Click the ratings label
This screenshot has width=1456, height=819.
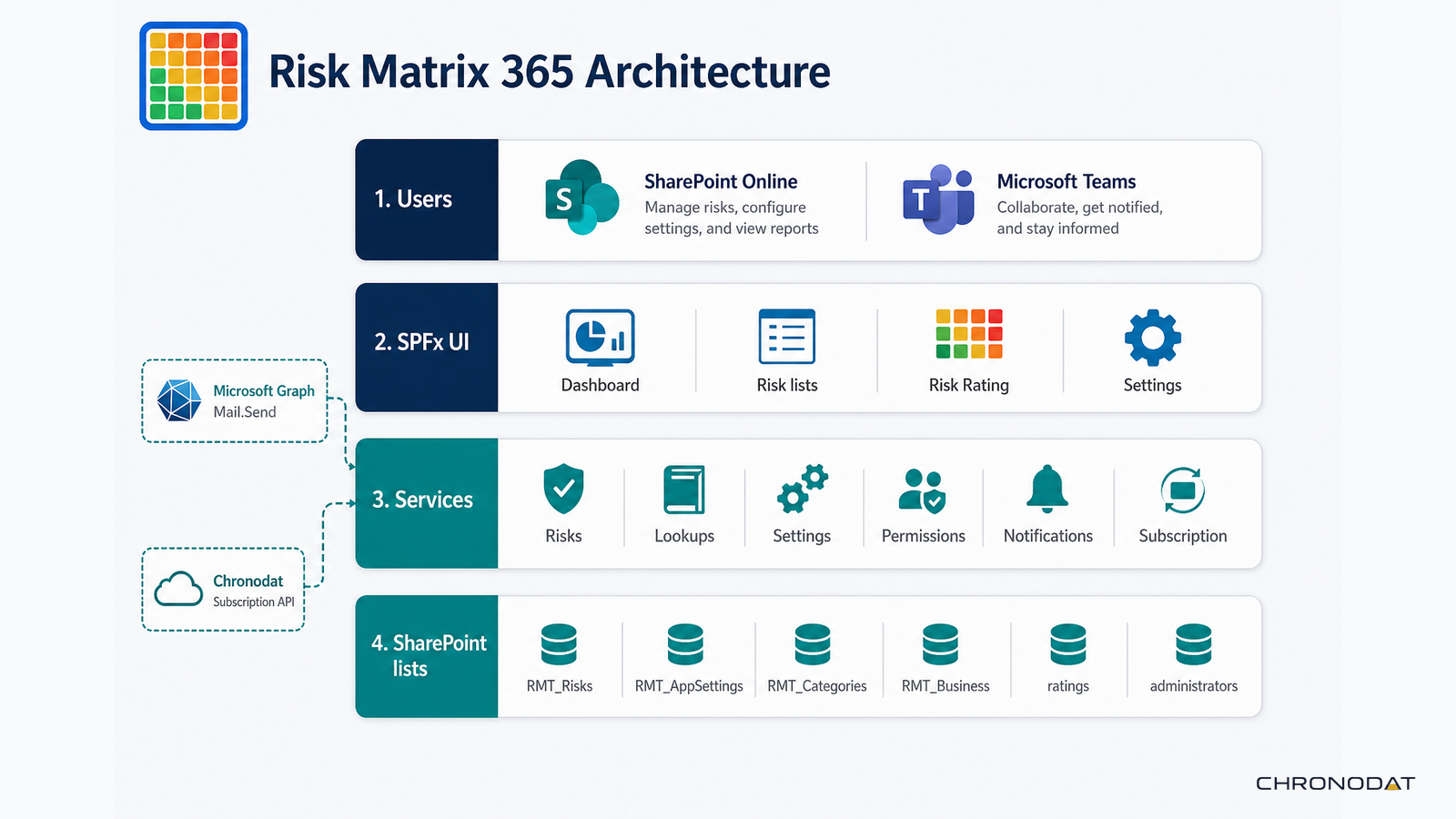(x=1068, y=687)
